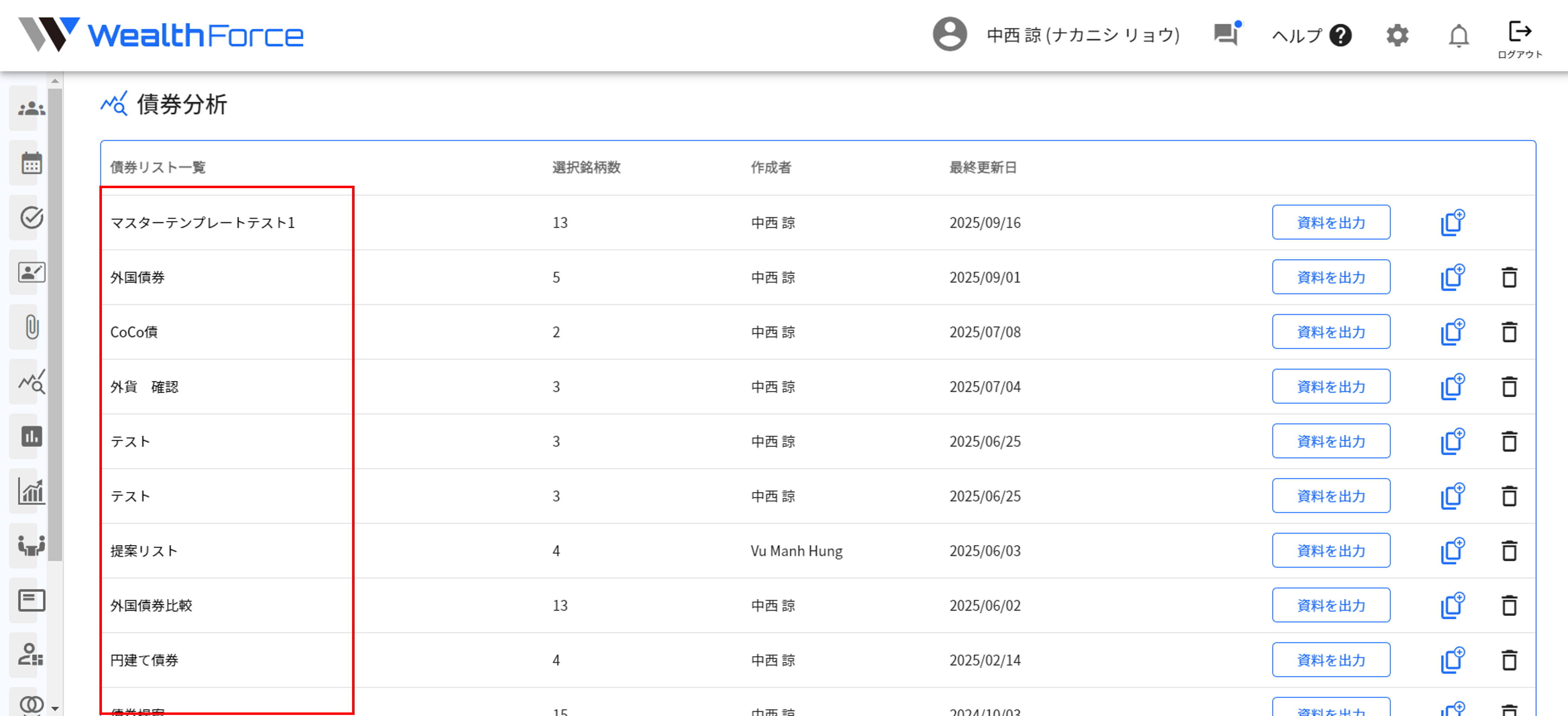Screen dimensions: 1568x716
Task: Click 資料を出力 for 外国債券
Action: pyautogui.click(x=1331, y=277)
